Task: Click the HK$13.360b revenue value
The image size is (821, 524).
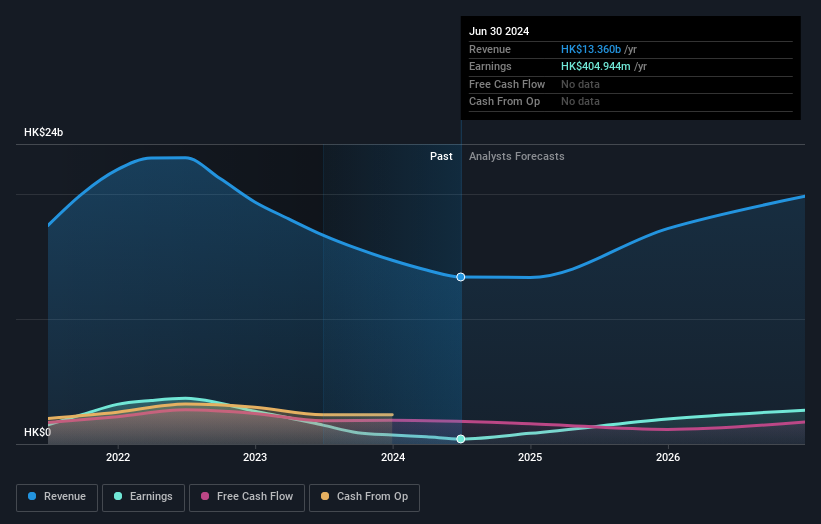Action: pyautogui.click(x=591, y=49)
